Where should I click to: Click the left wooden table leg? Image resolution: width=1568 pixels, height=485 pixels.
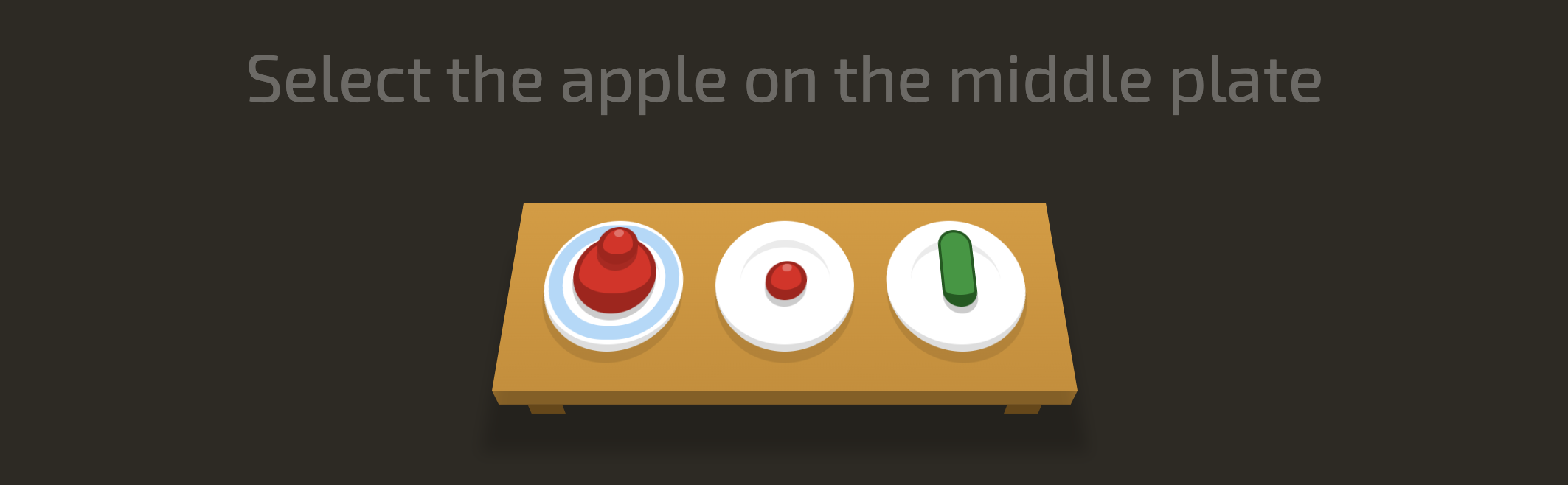coord(547,408)
